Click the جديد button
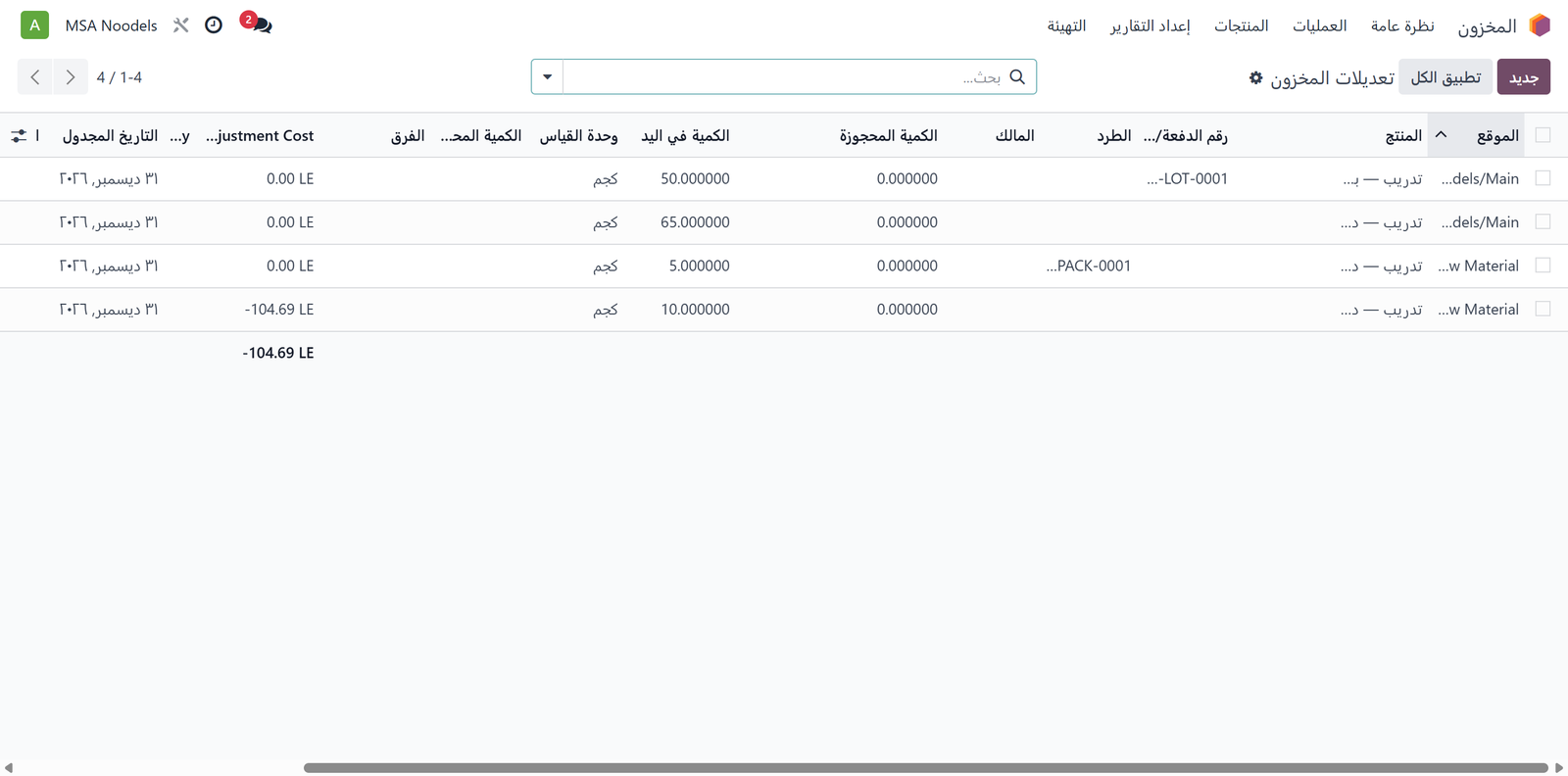Screen dimensions: 1568x776 click(x=1524, y=77)
